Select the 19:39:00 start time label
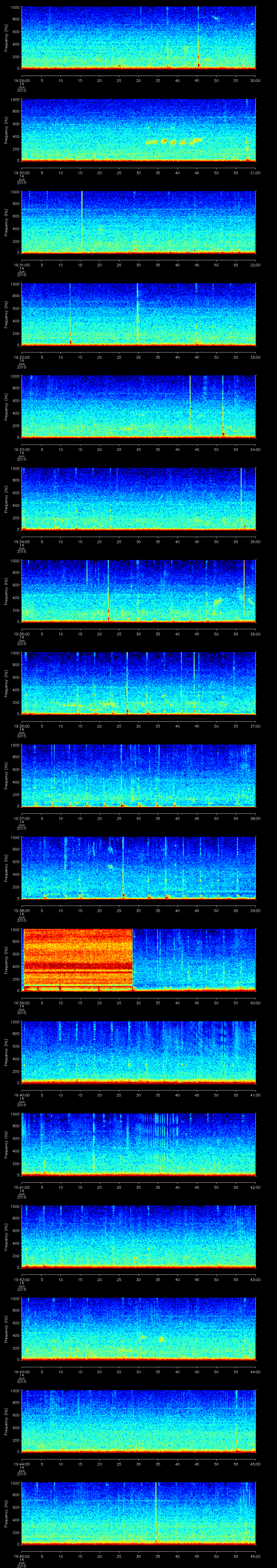The image size is (277, 1568). [21, 1003]
